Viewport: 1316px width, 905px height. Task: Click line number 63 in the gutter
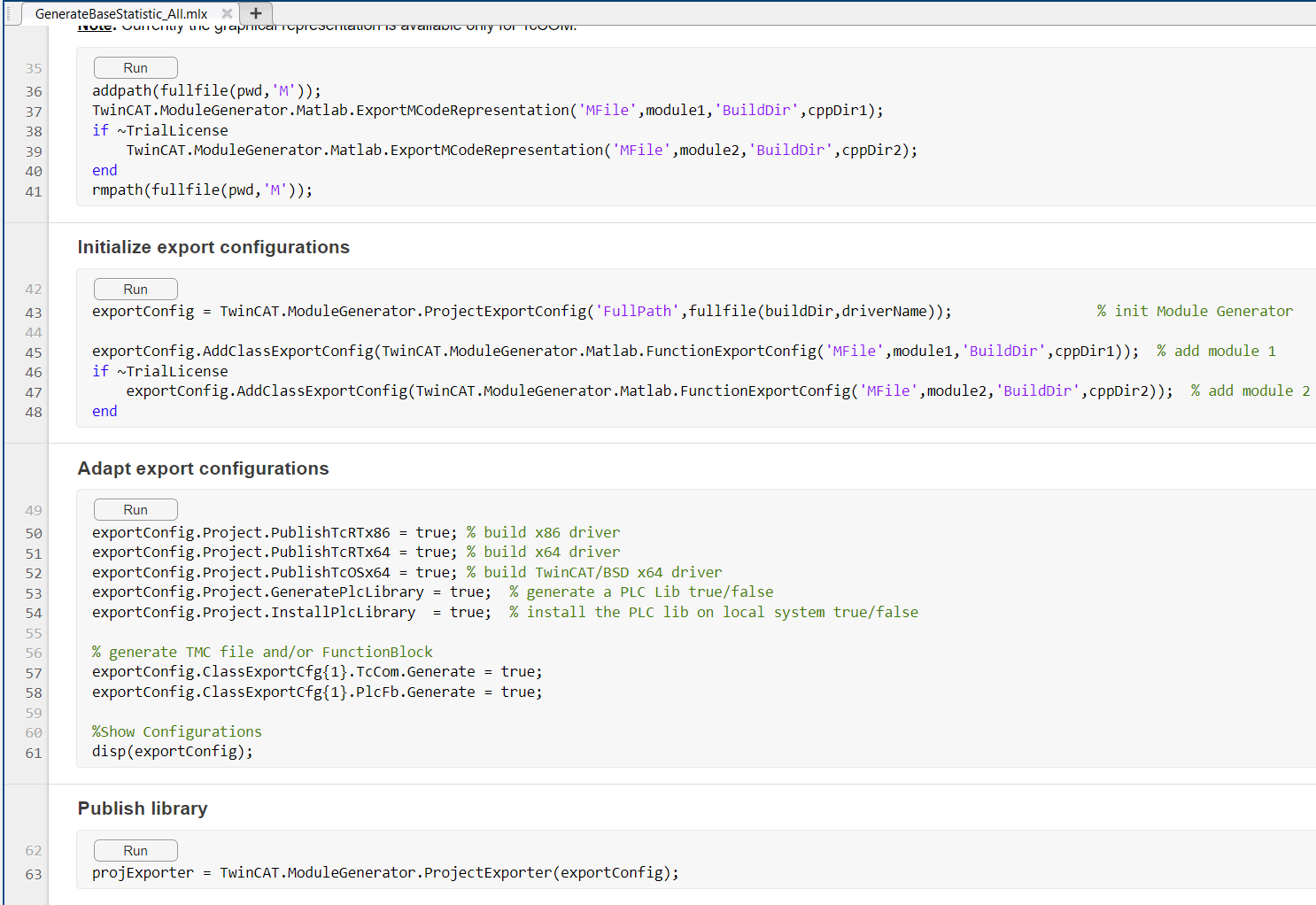34,874
